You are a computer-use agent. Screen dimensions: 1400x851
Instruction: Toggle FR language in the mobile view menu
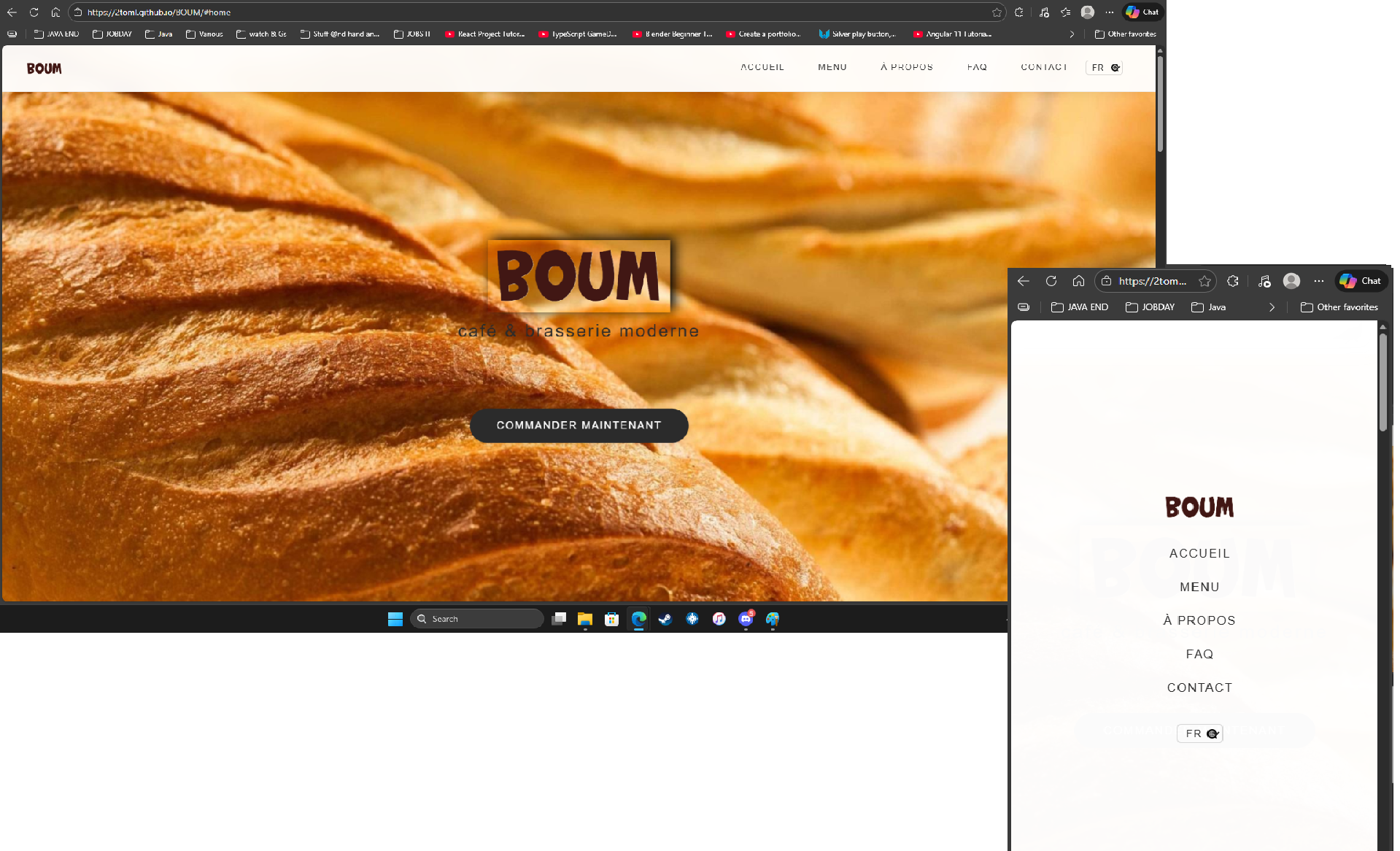1199,733
